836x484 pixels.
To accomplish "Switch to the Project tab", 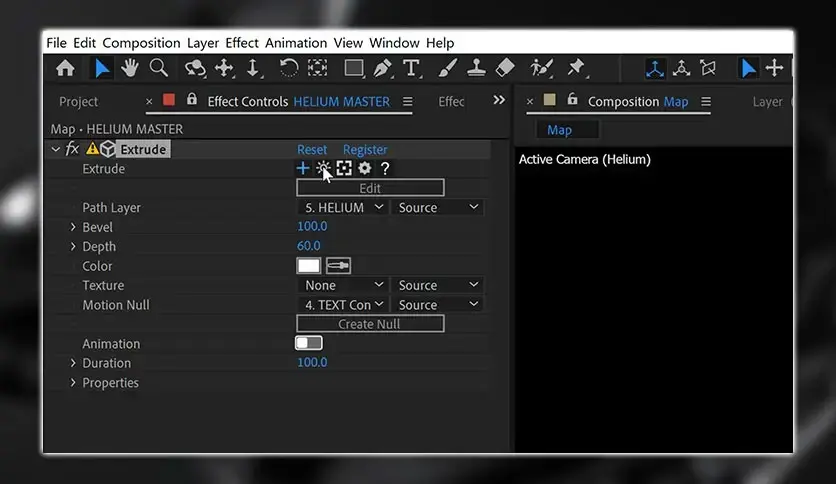I will click(78, 101).
